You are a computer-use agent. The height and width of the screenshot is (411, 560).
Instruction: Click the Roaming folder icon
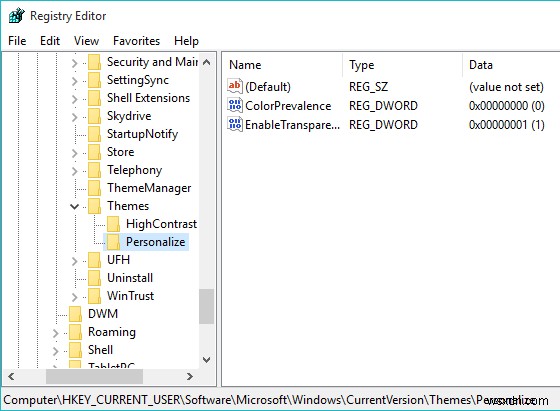pyautogui.click(x=76, y=332)
